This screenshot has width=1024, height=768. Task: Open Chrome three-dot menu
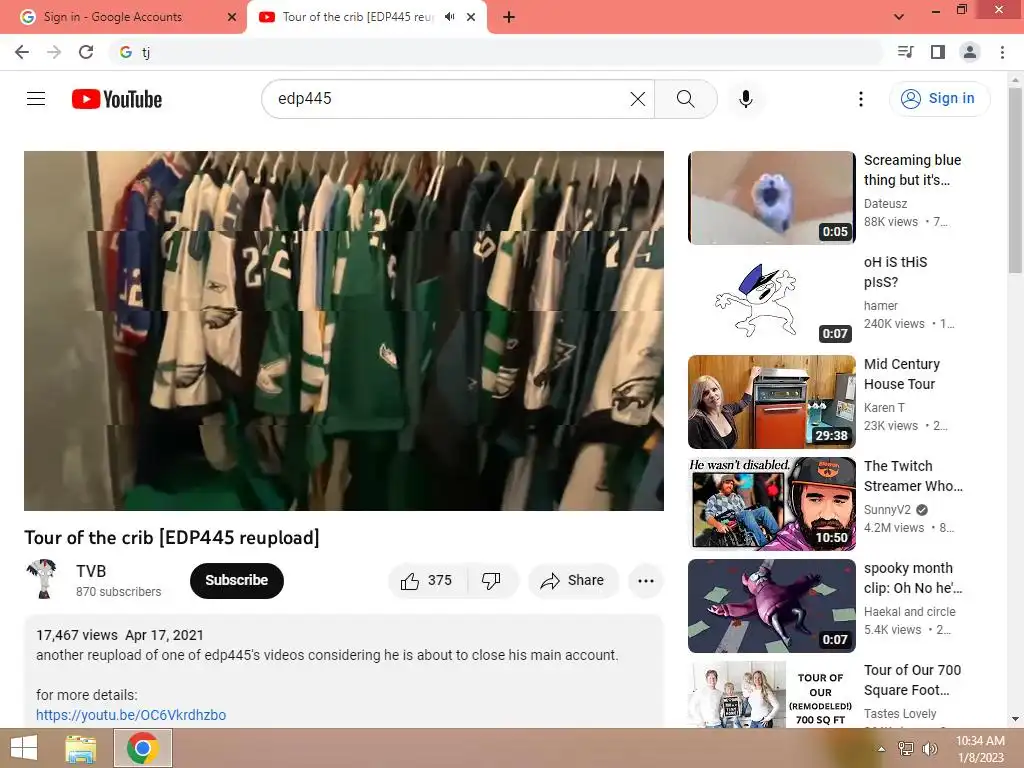(1002, 52)
